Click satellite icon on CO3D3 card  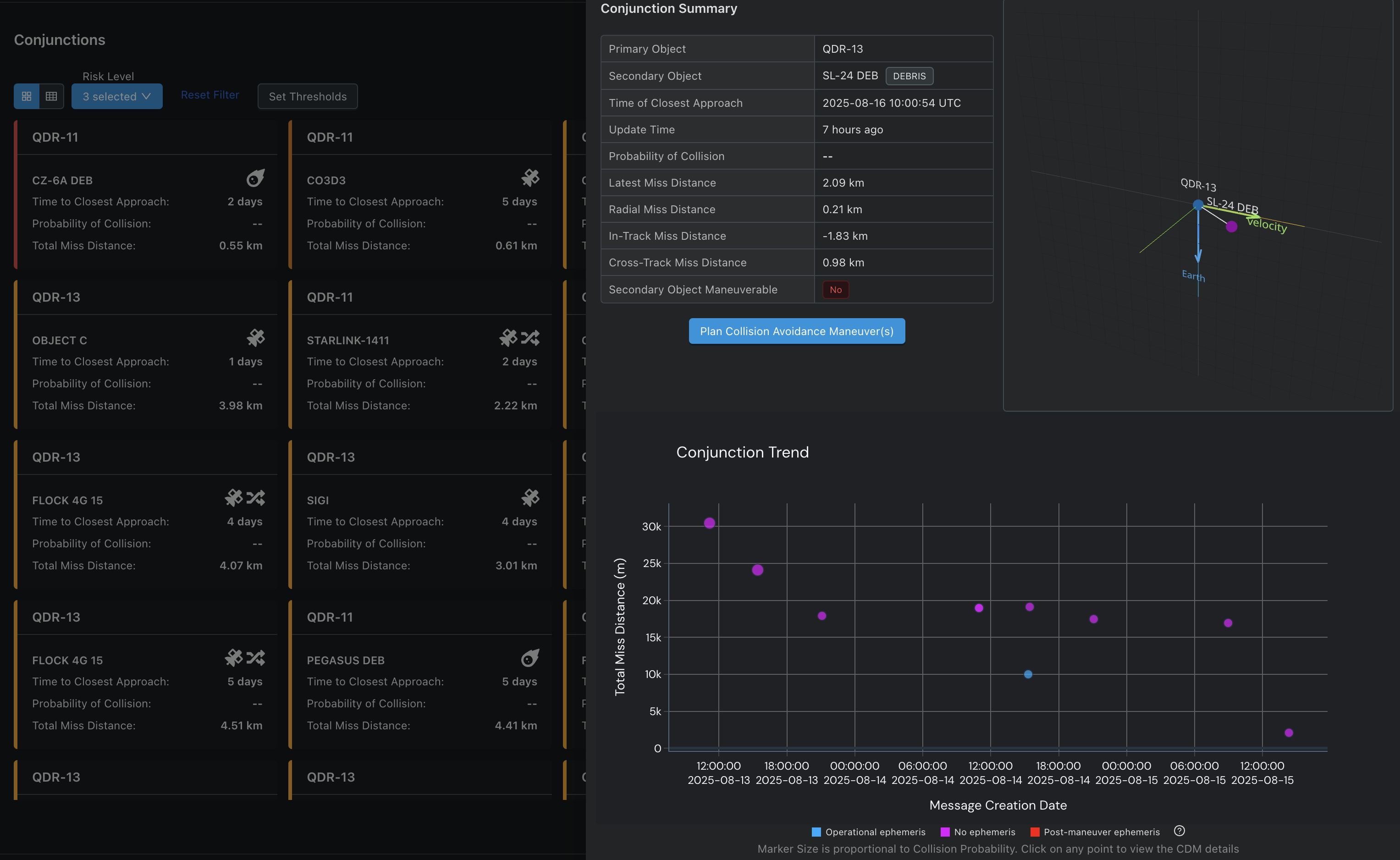pos(530,178)
